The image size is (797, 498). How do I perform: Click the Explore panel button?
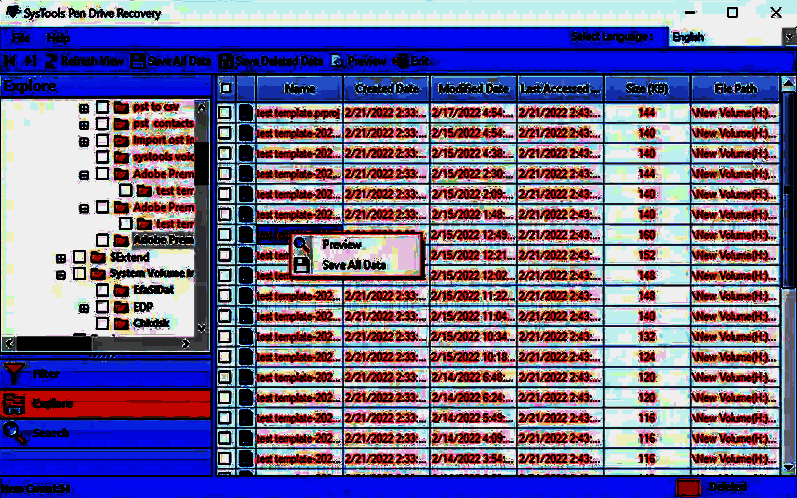[x=105, y=403]
